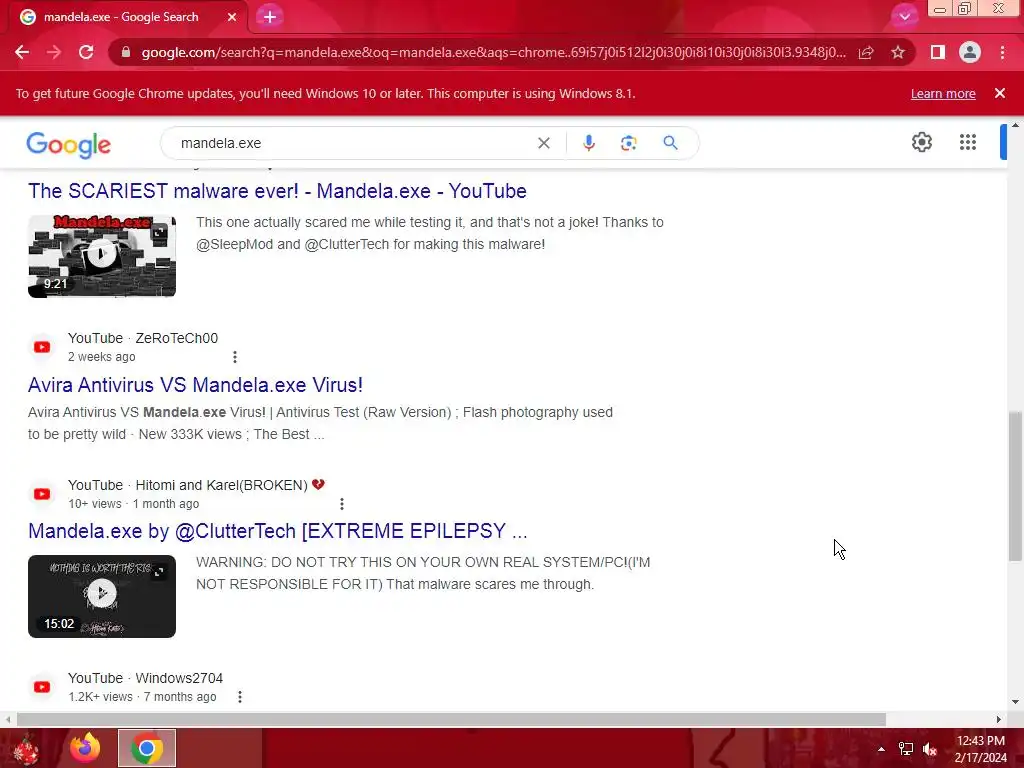Open Google quick settings gear
1024x768 pixels.
(921, 142)
